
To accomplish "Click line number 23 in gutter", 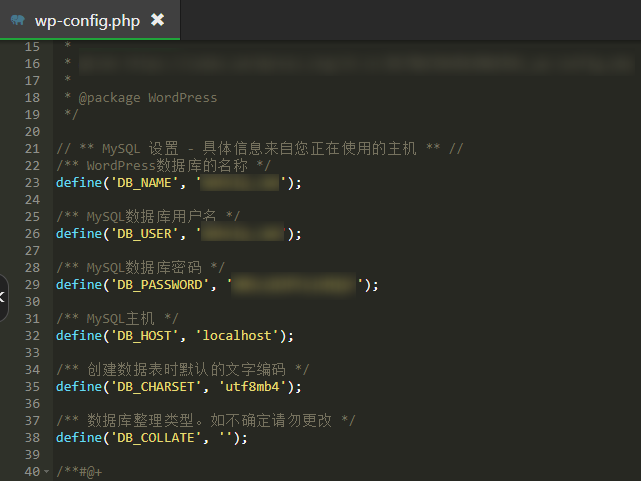I will [x=32, y=183].
